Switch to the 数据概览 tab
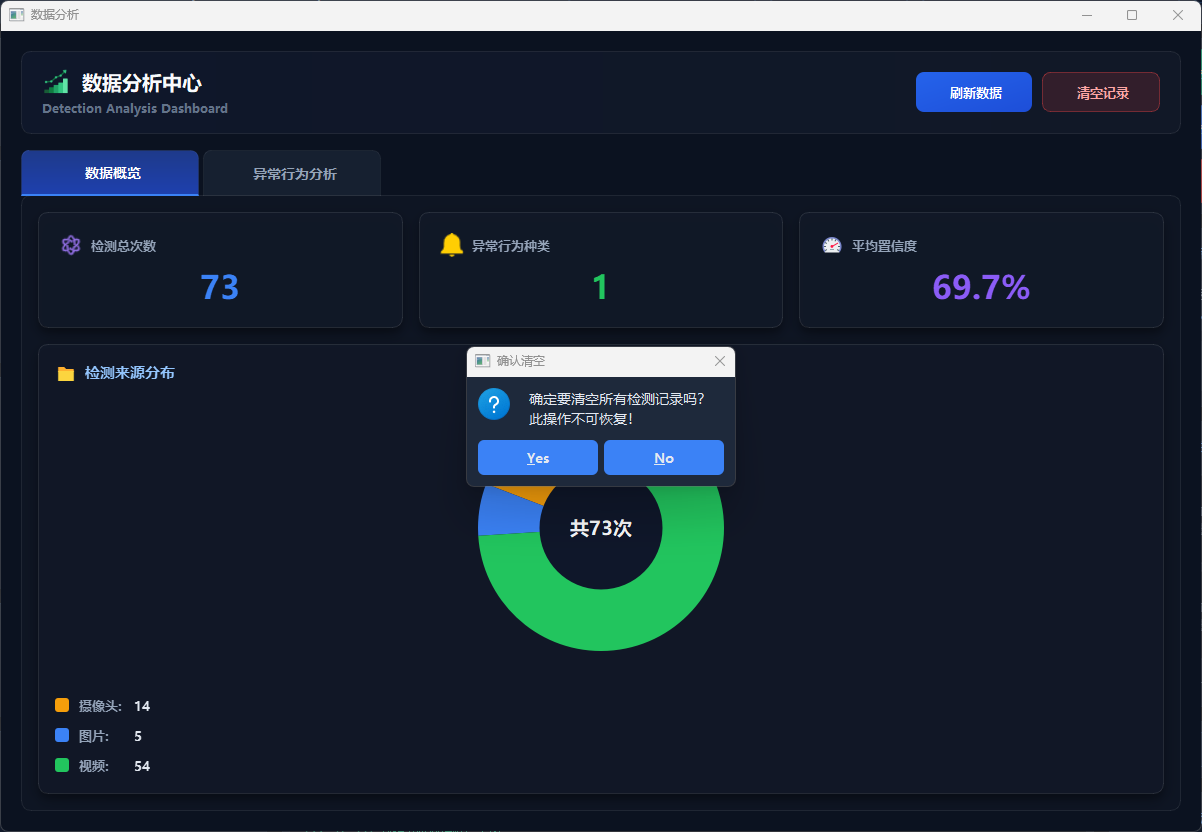The width and height of the screenshot is (1202, 832). pyautogui.click(x=111, y=173)
